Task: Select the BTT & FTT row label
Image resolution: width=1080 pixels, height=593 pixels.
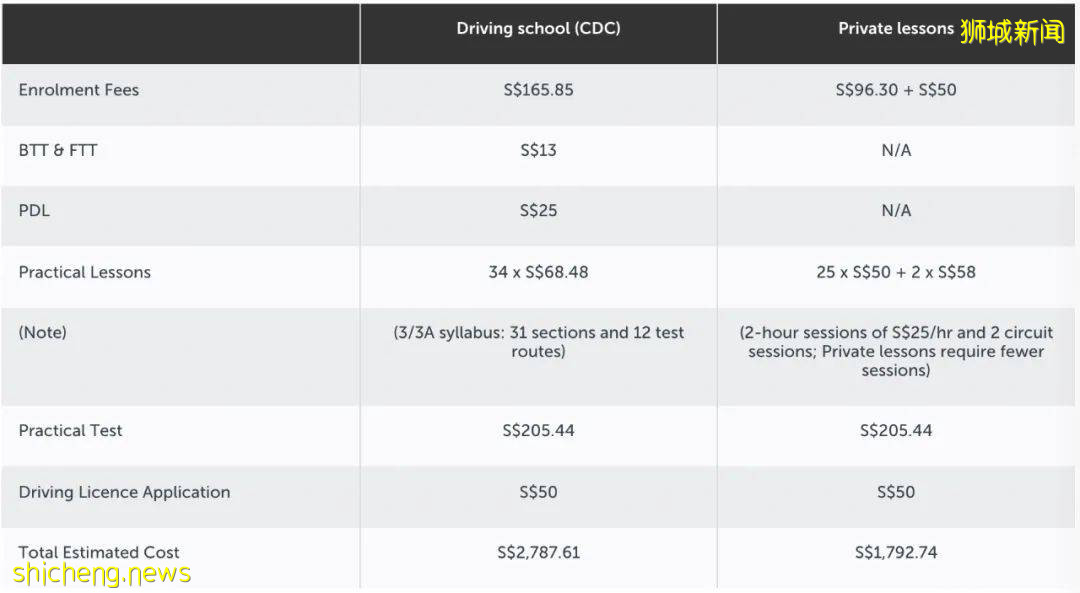Action: pos(58,150)
